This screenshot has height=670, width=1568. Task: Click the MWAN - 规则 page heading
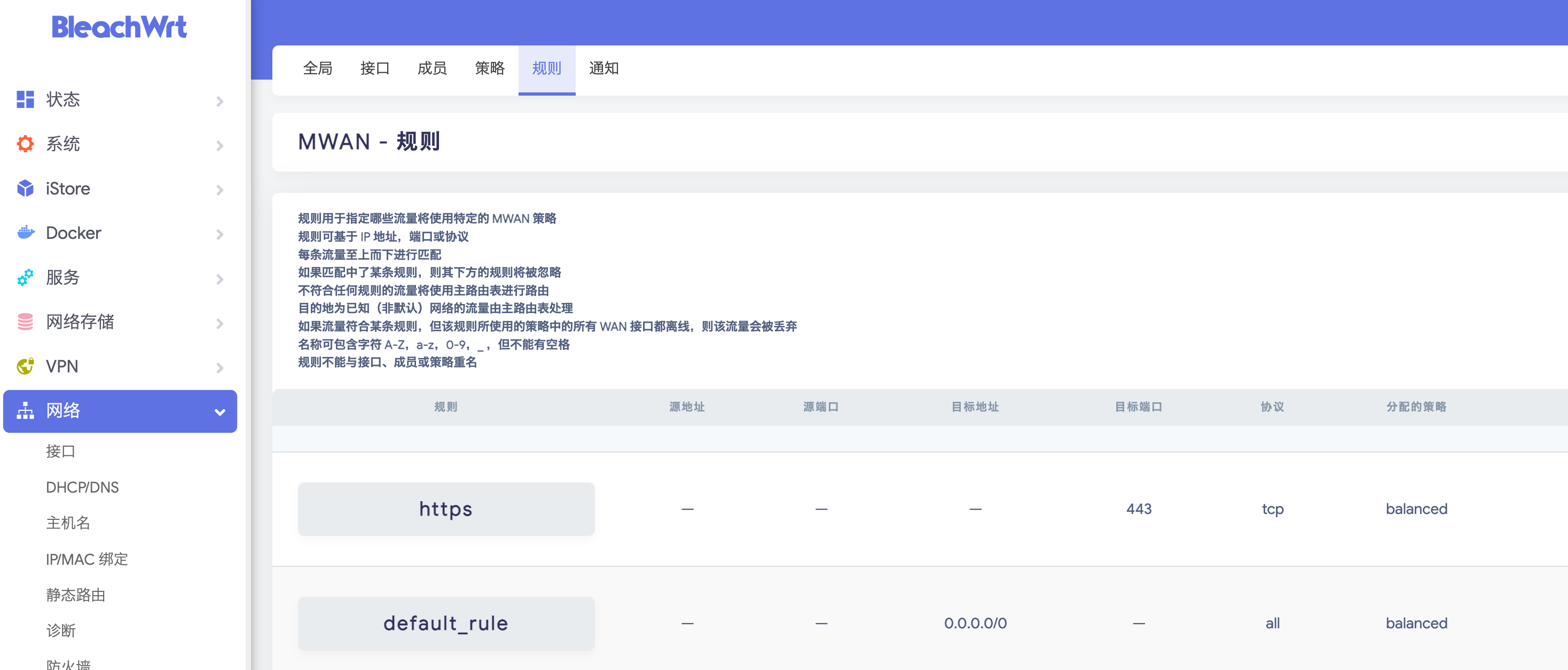click(x=369, y=142)
